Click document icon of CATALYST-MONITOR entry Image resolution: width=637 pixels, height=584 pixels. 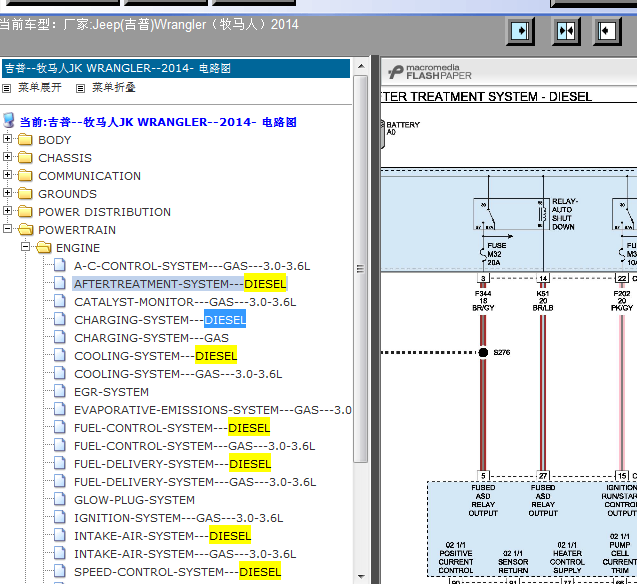pos(60,301)
